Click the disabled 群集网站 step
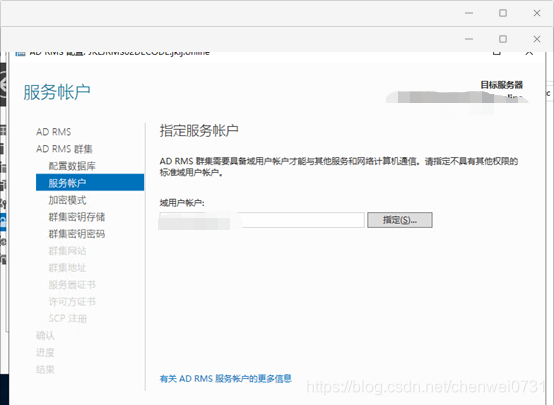The image size is (554, 405). [x=67, y=251]
